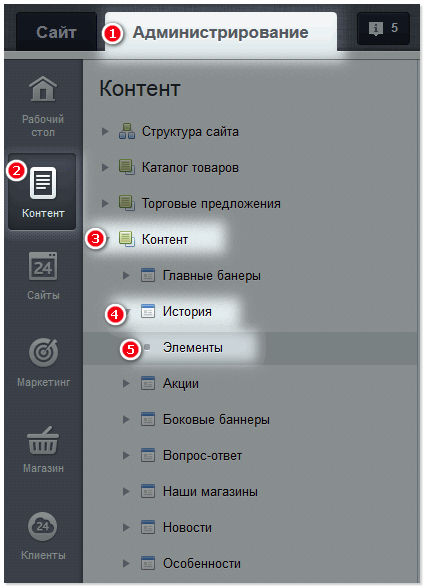Open the Торговые предложения label
Image resolution: width=425 pixels, height=588 pixels.
[211, 204]
